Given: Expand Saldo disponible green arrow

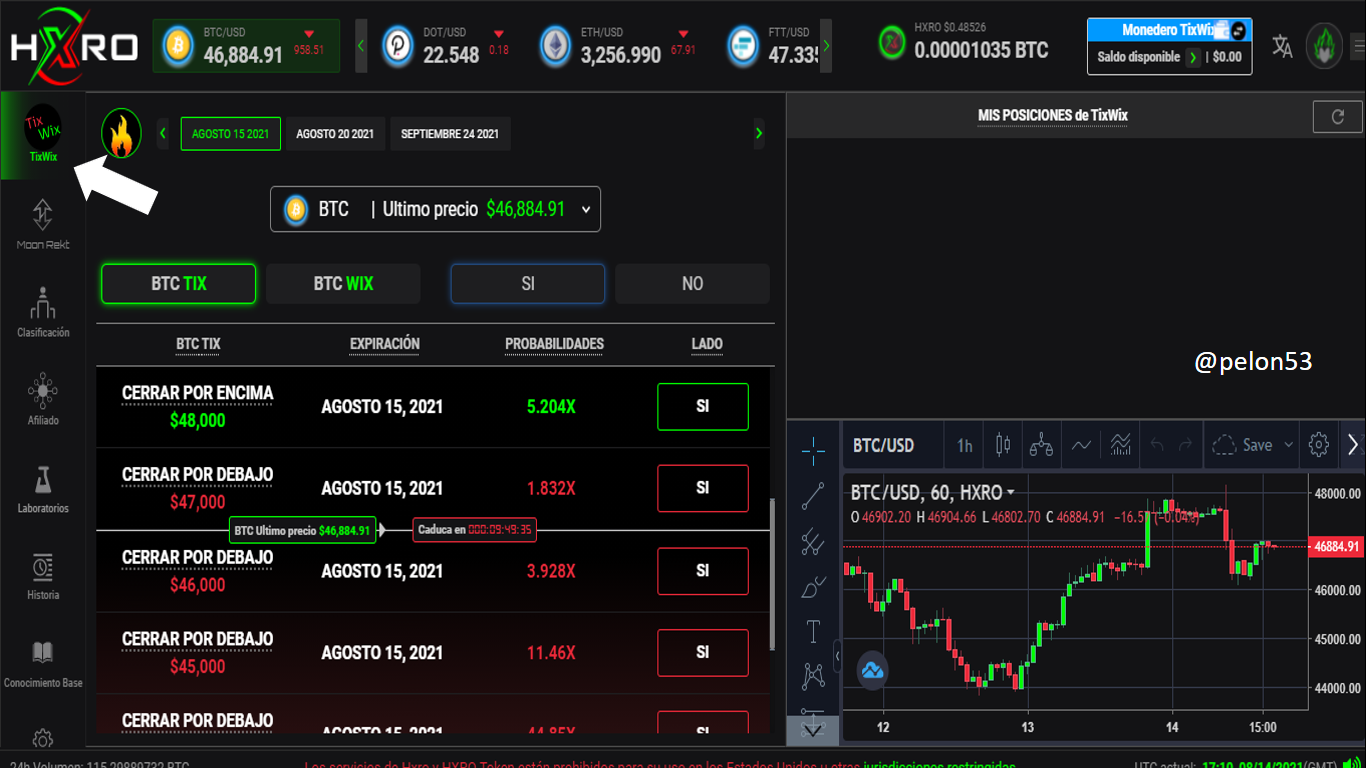Looking at the screenshot, I should point(1193,57).
